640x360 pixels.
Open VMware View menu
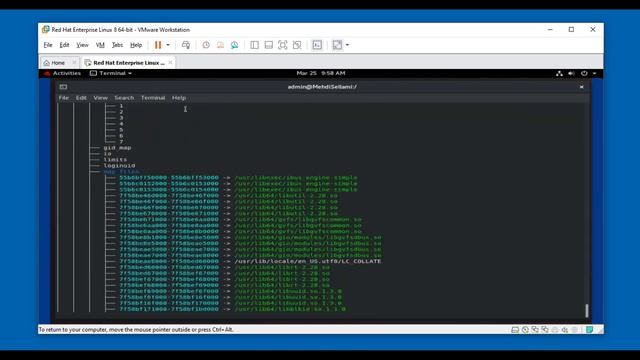(82, 45)
